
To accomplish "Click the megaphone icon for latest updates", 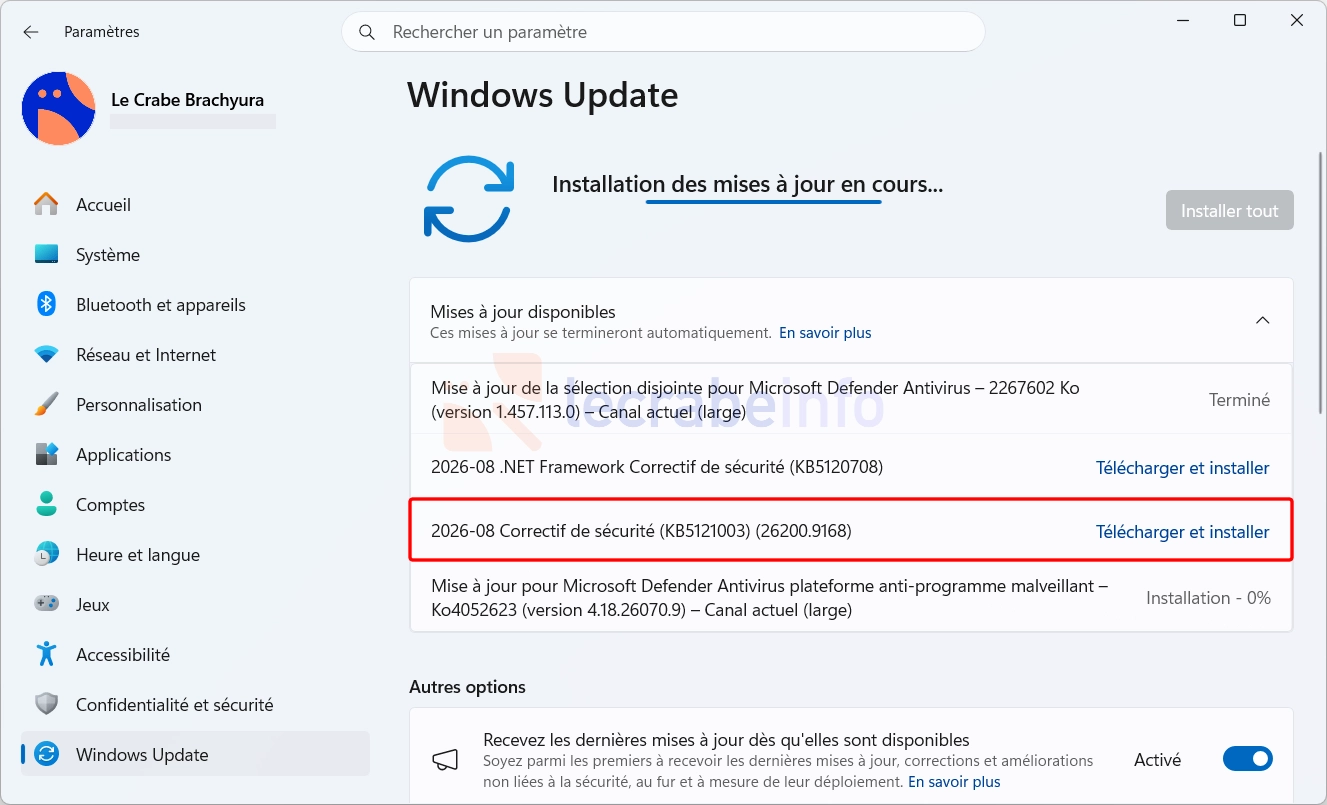I will click(x=444, y=761).
